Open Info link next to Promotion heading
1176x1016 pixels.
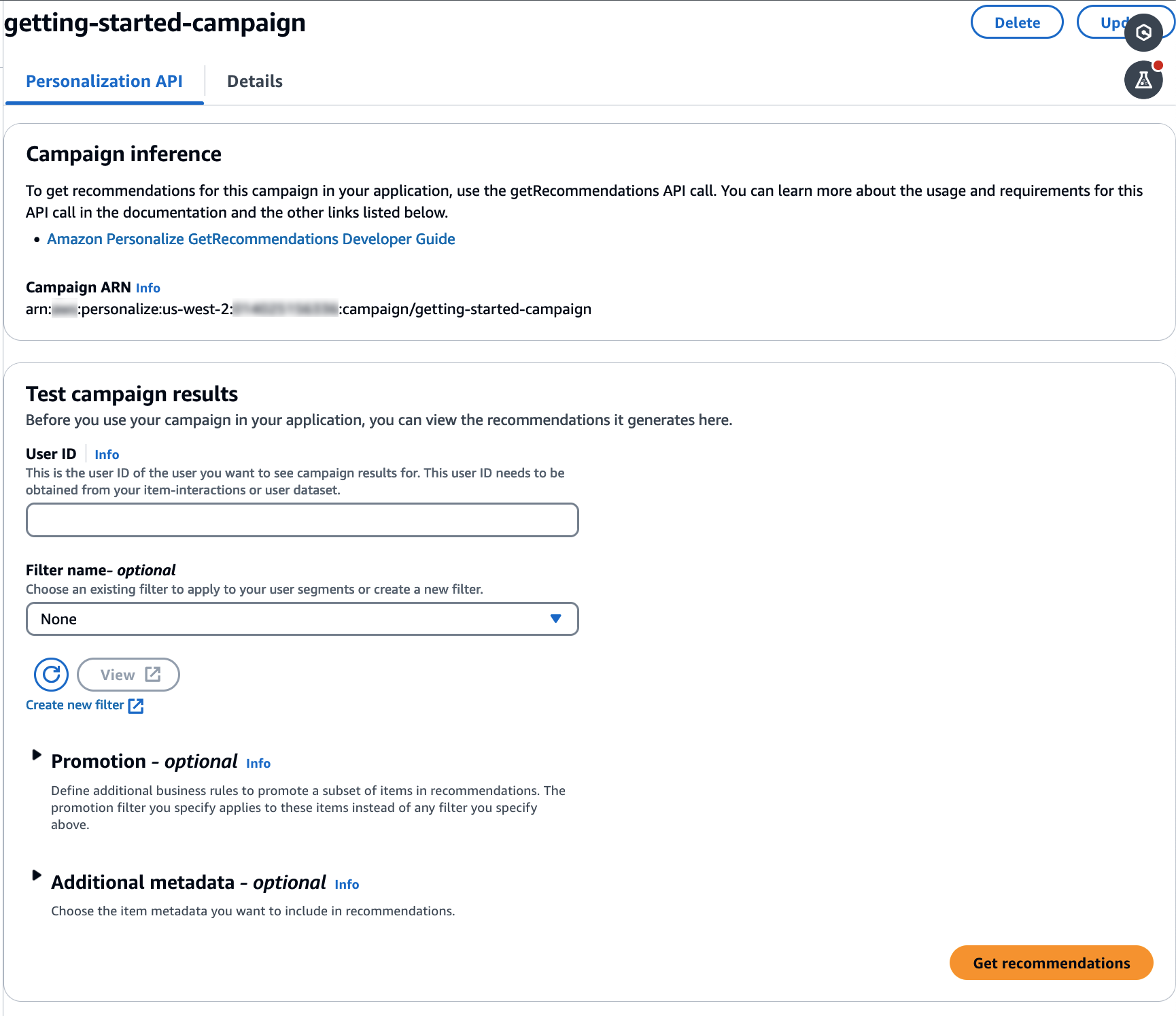[x=258, y=764]
